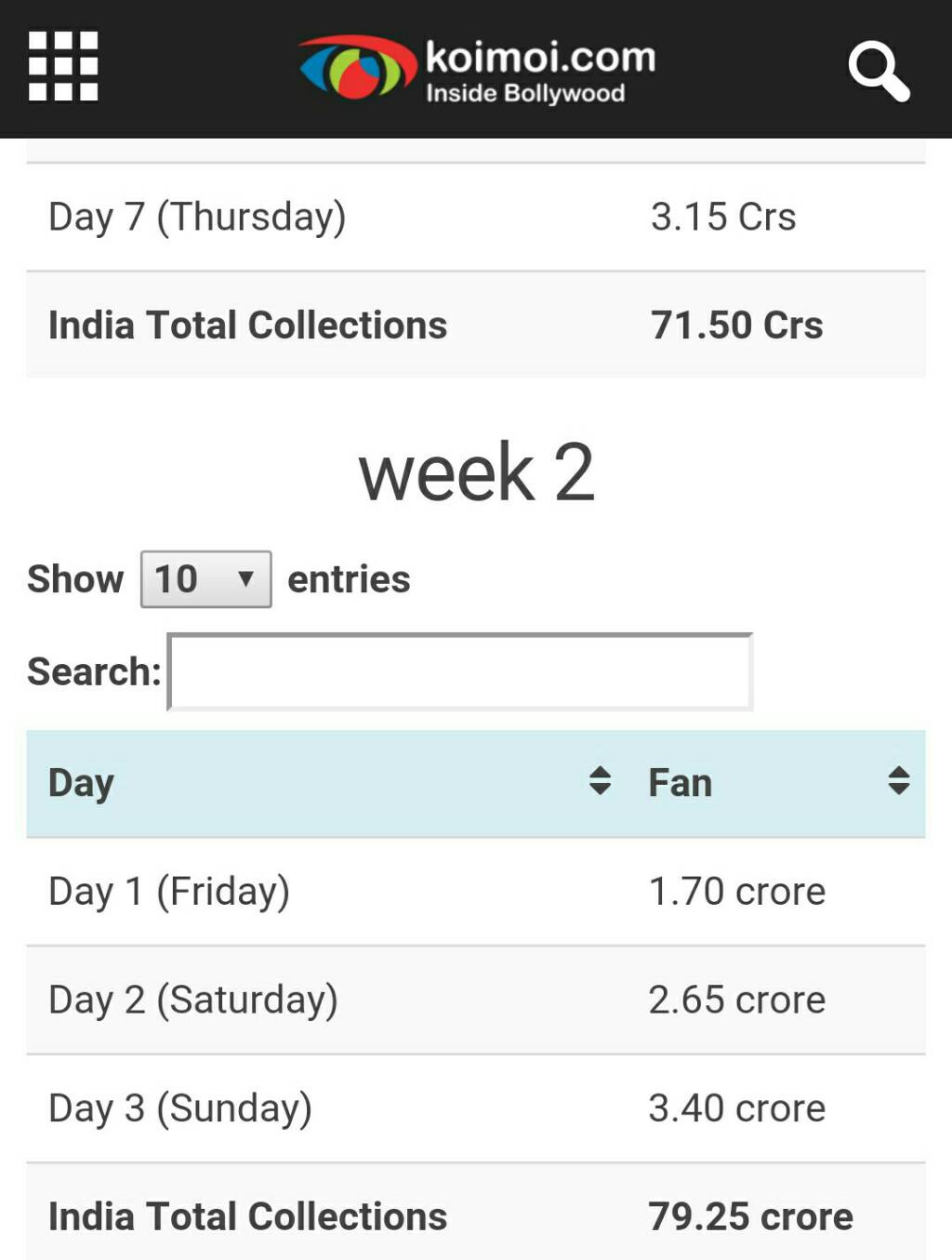Viewport: 952px width, 1260px height.
Task: Click the Koimoi eye logo
Action: (x=357, y=67)
